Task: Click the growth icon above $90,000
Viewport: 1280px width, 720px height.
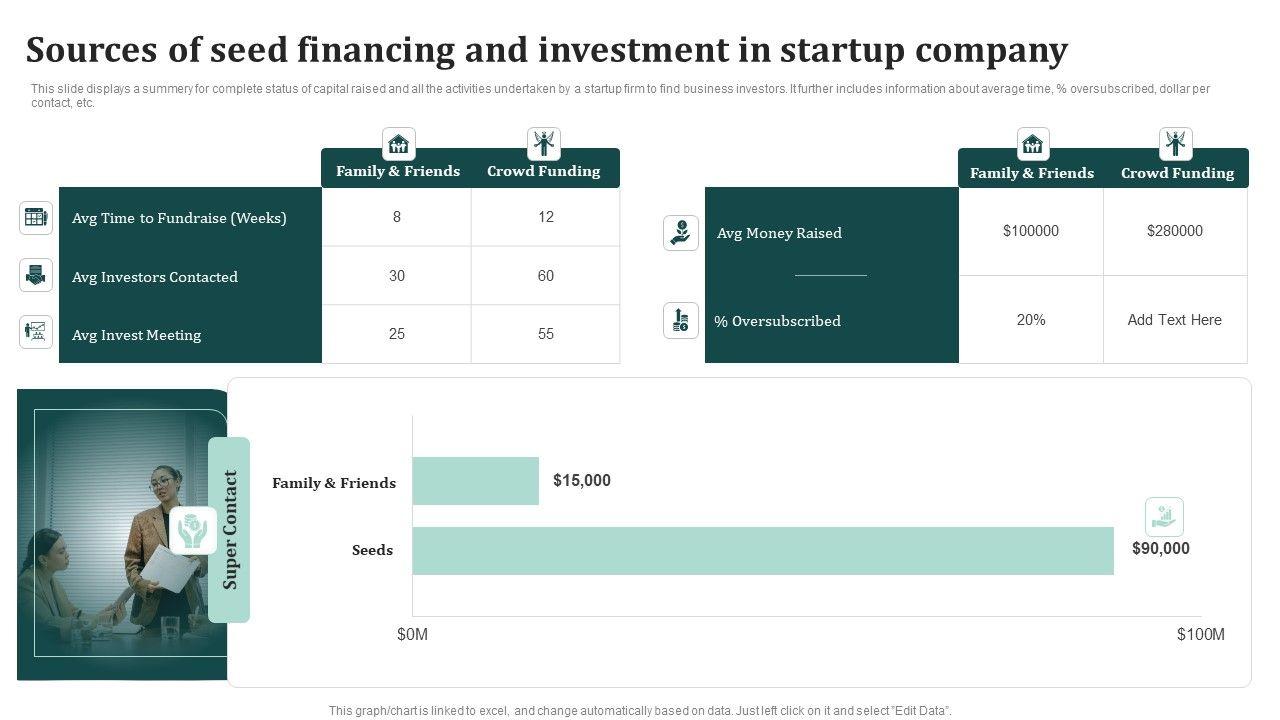Action: (x=1163, y=517)
